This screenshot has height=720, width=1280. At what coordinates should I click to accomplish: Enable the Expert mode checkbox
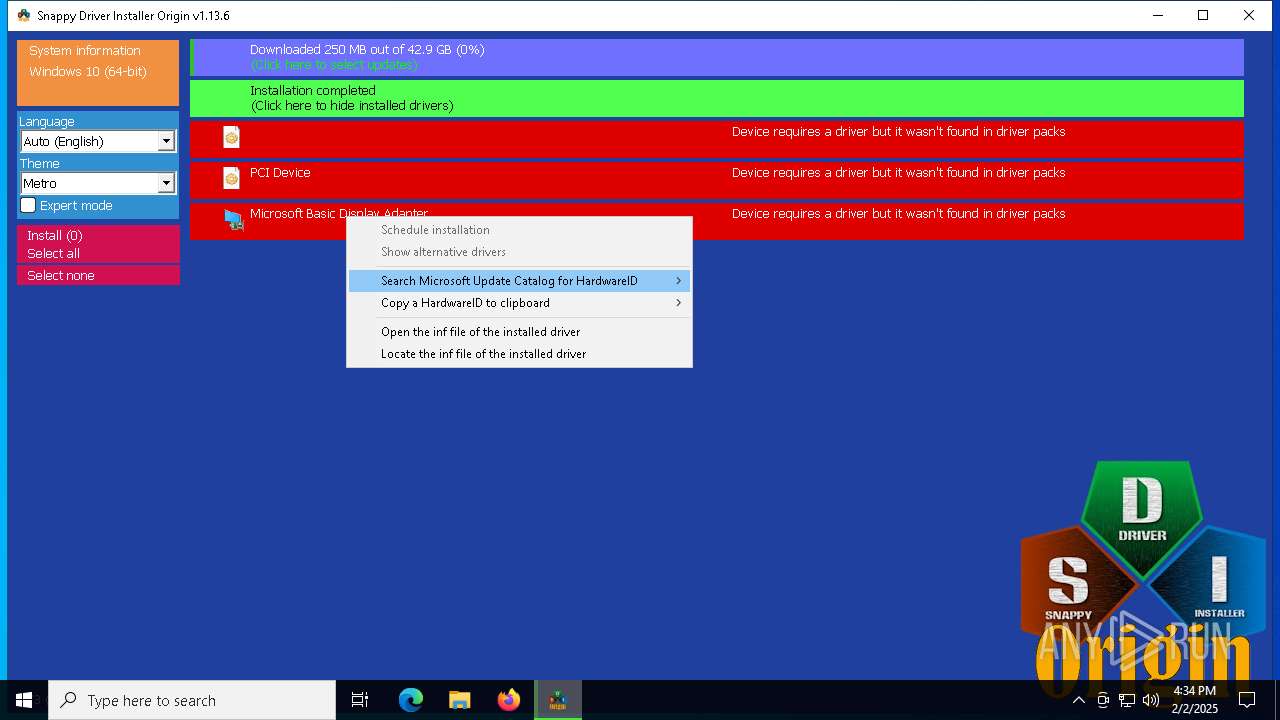[28, 205]
